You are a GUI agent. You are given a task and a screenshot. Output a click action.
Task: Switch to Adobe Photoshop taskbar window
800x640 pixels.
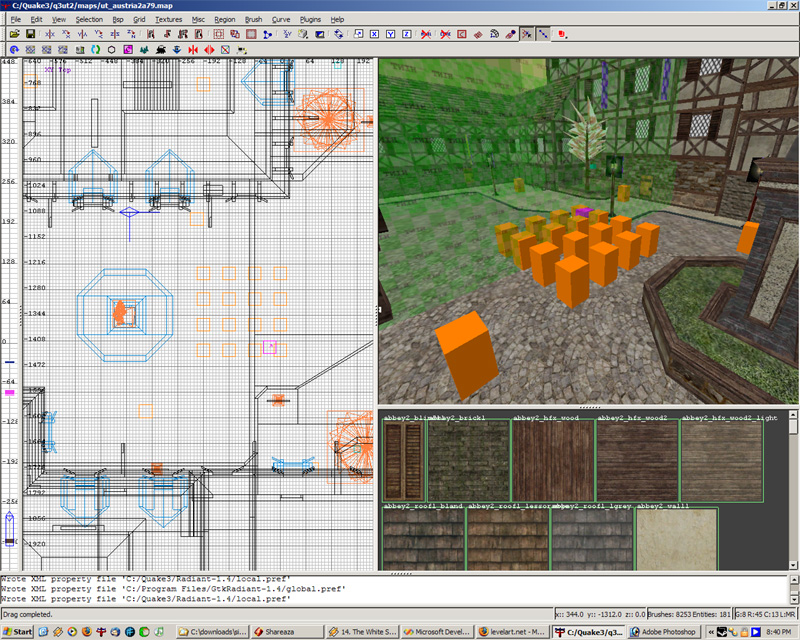tap(663, 632)
